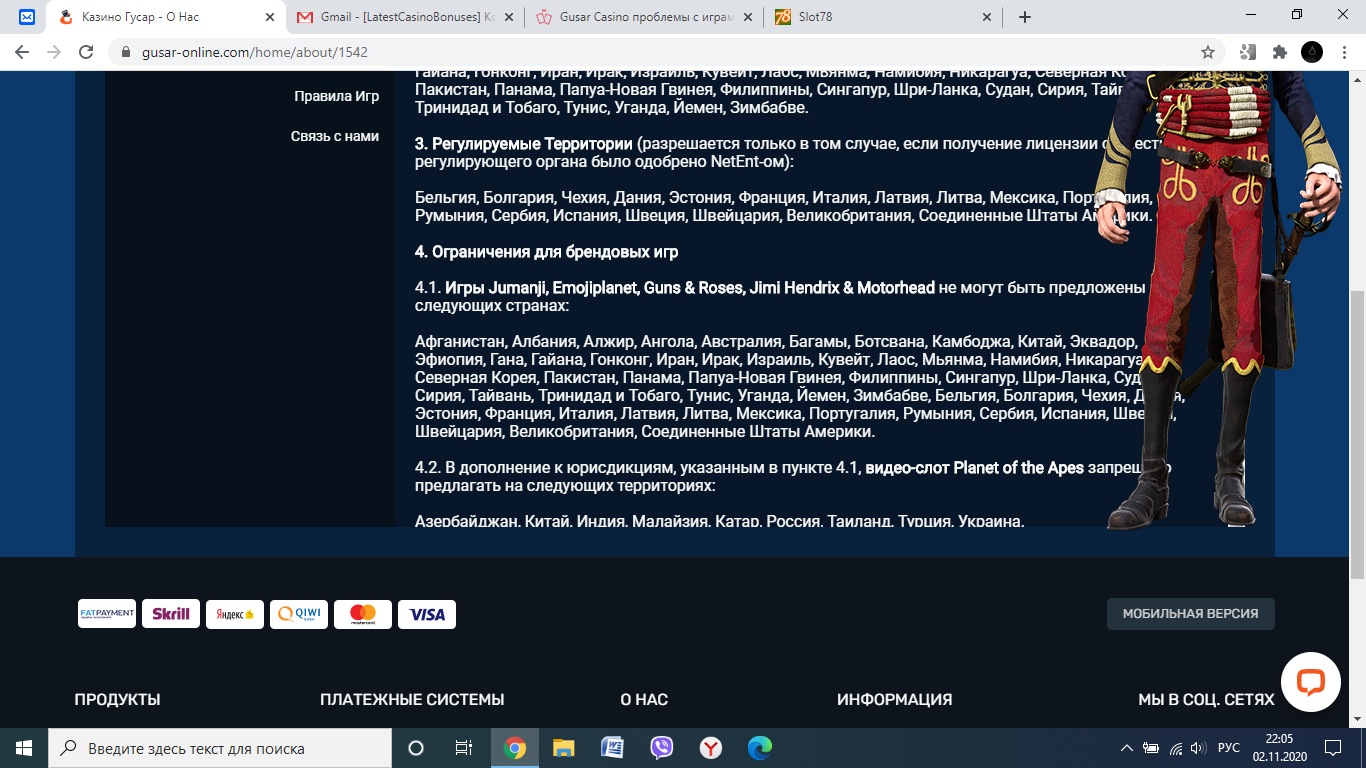Close the Gmail tab
Image resolution: width=1366 pixels, height=768 pixels.
point(510,17)
